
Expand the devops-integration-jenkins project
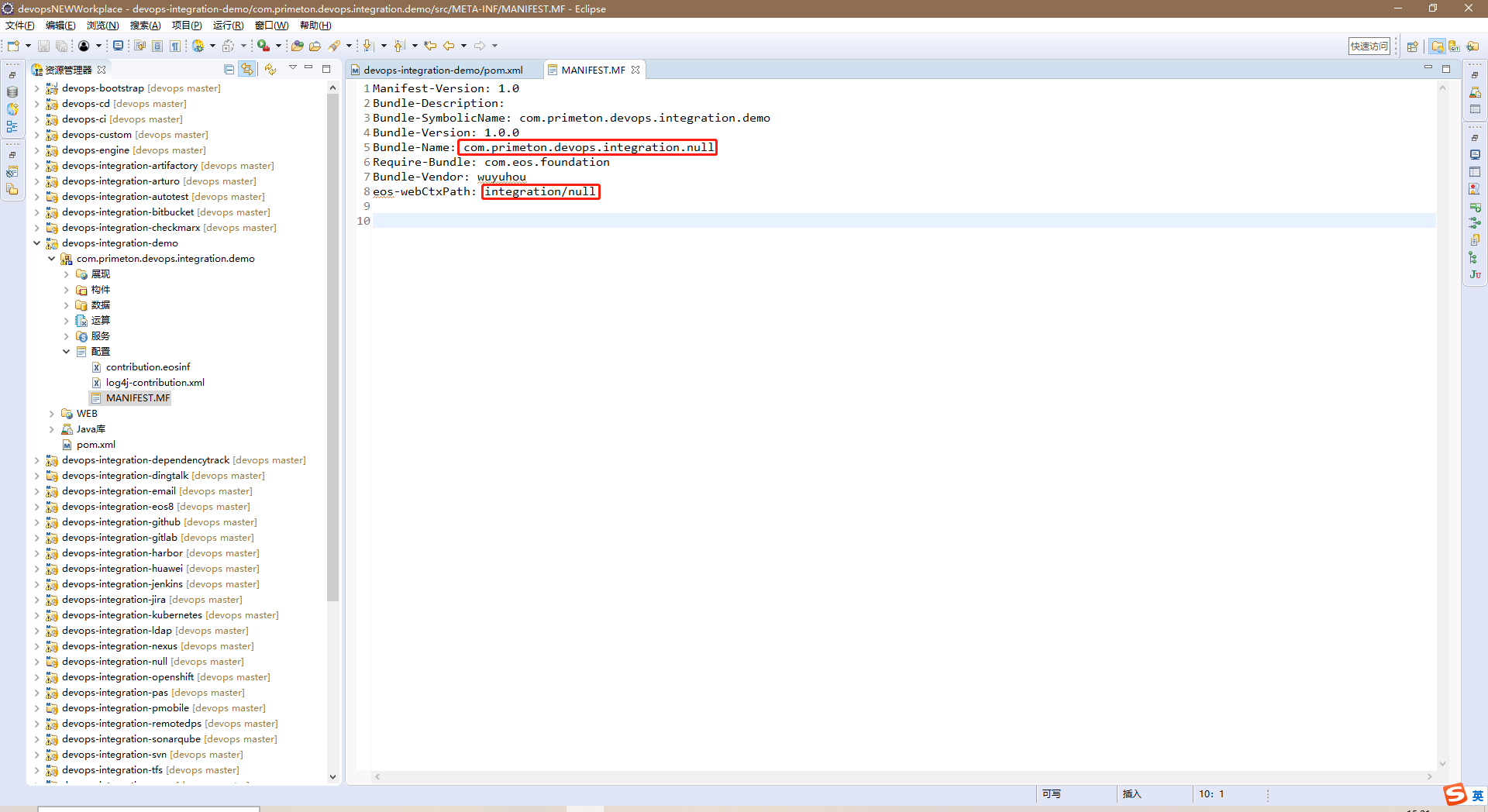(36, 584)
